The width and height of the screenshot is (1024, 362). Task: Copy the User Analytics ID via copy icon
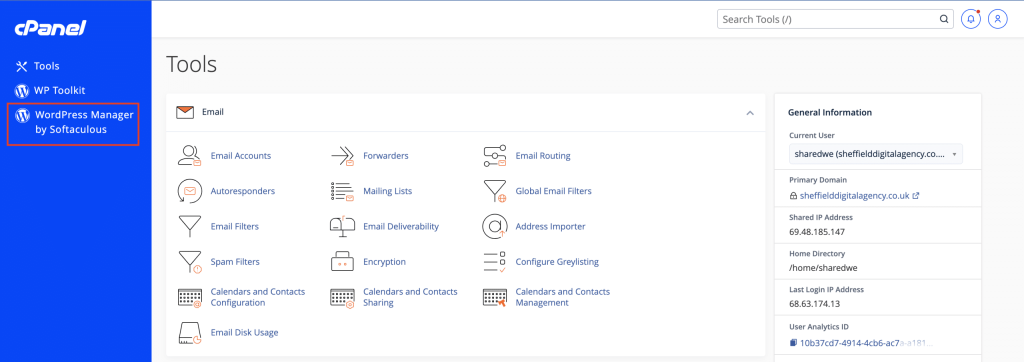pos(793,342)
